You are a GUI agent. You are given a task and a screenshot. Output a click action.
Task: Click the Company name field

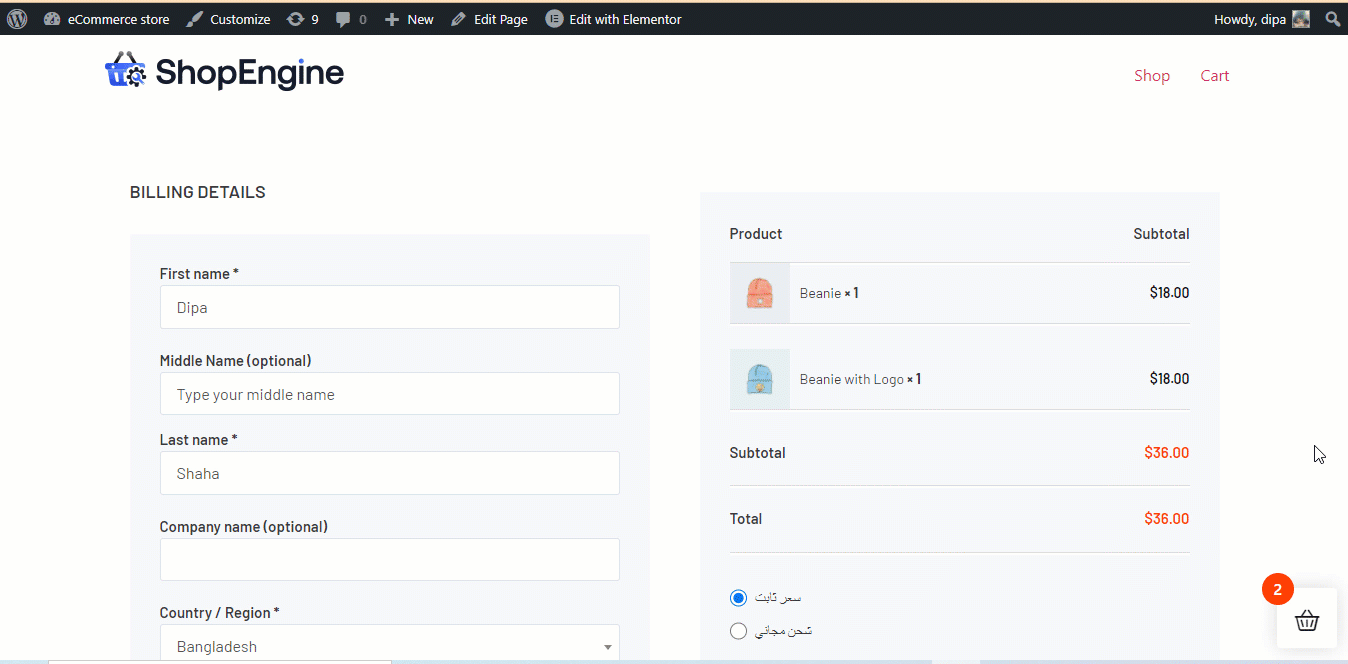390,560
